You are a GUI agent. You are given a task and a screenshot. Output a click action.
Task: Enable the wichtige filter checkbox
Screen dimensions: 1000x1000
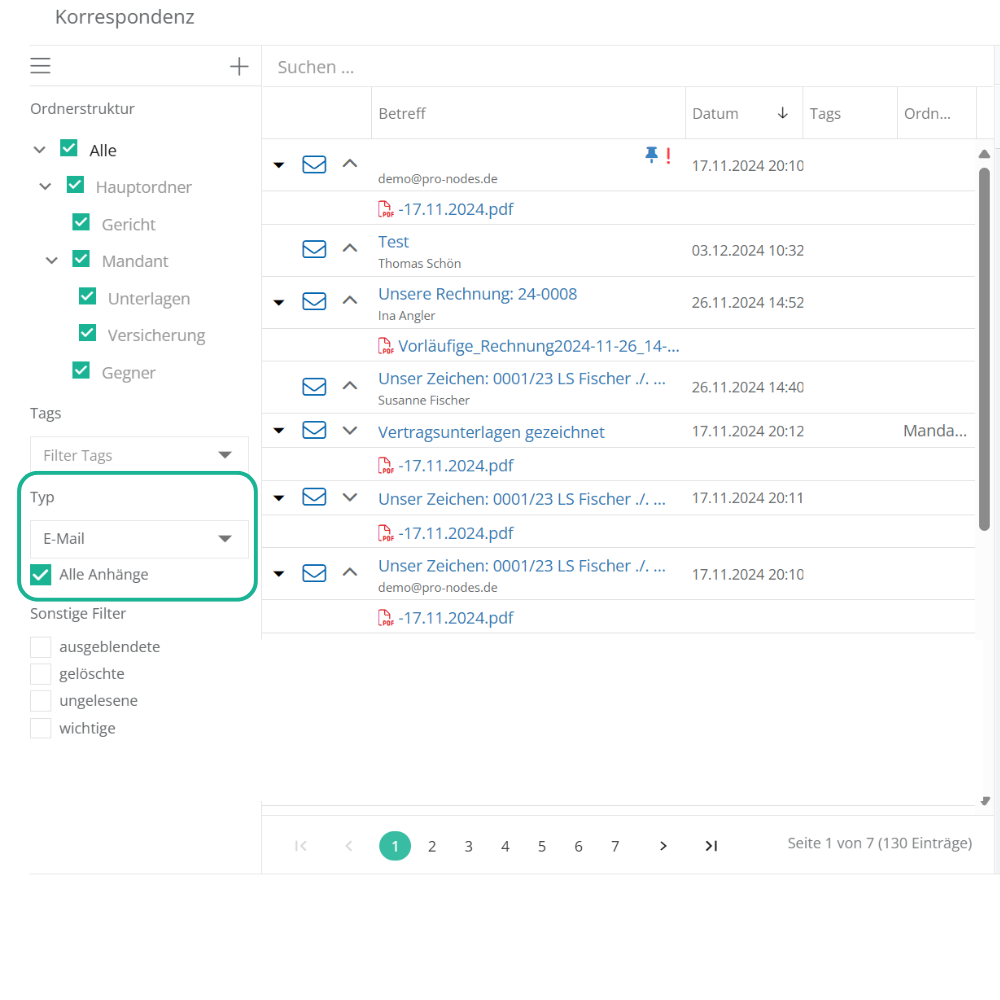pos(41,728)
